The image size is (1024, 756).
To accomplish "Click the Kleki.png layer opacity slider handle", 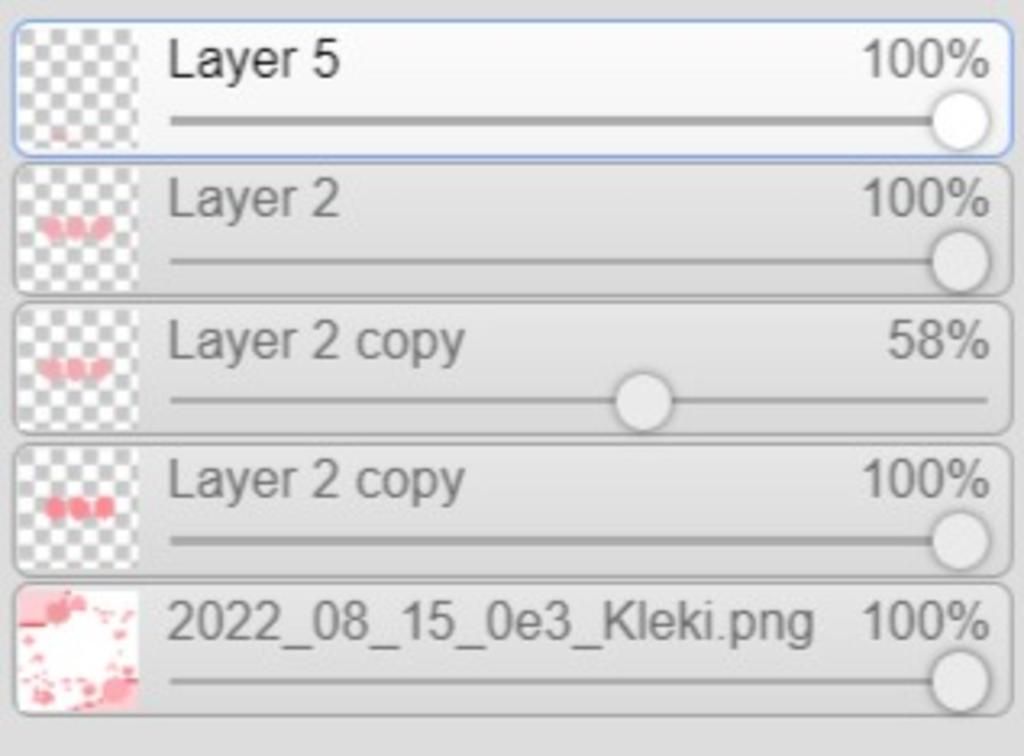I will [960, 682].
